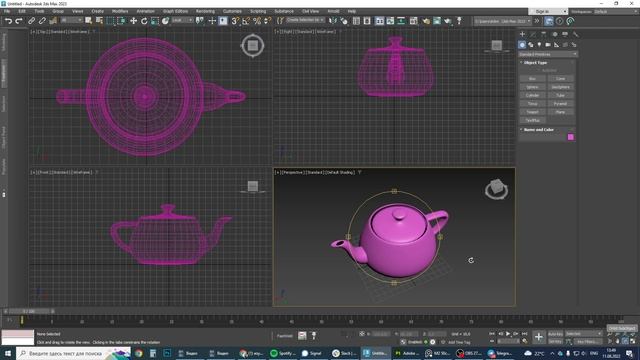Open the selection filter All dropdown
Screen dimensions: 640x360
click(x=71, y=20)
